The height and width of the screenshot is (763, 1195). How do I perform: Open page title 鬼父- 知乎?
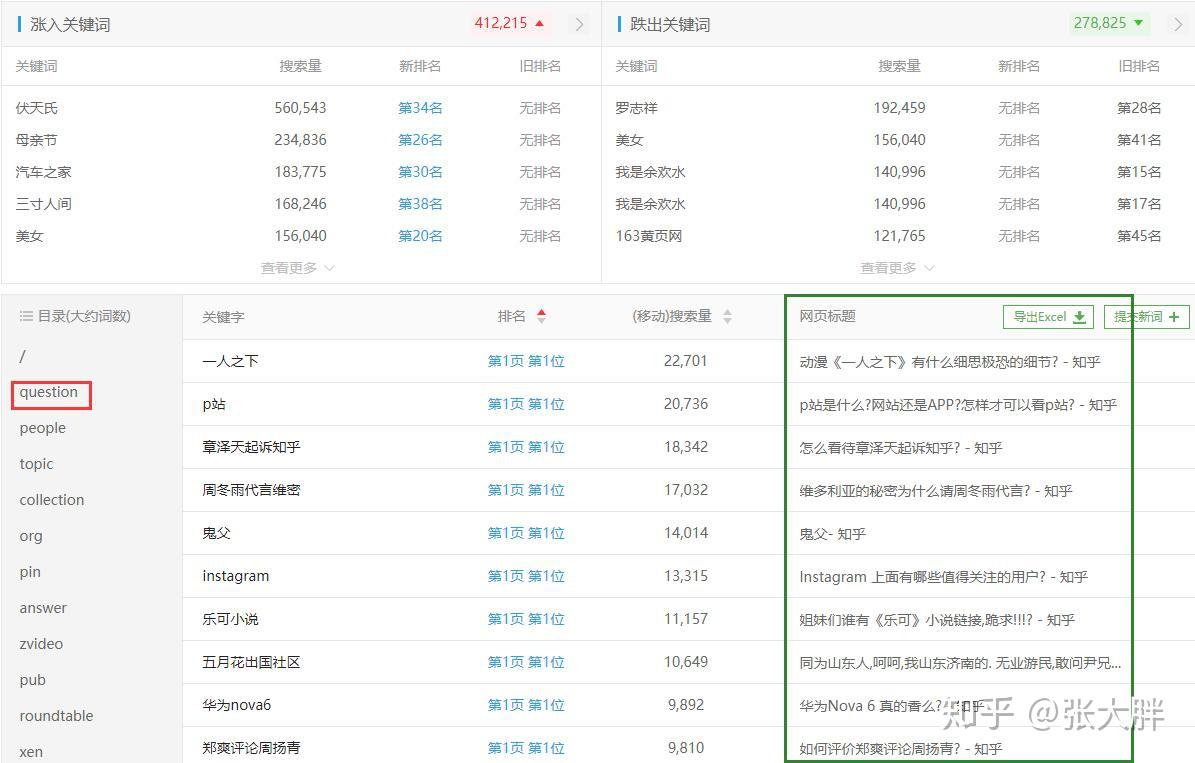(832, 534)
